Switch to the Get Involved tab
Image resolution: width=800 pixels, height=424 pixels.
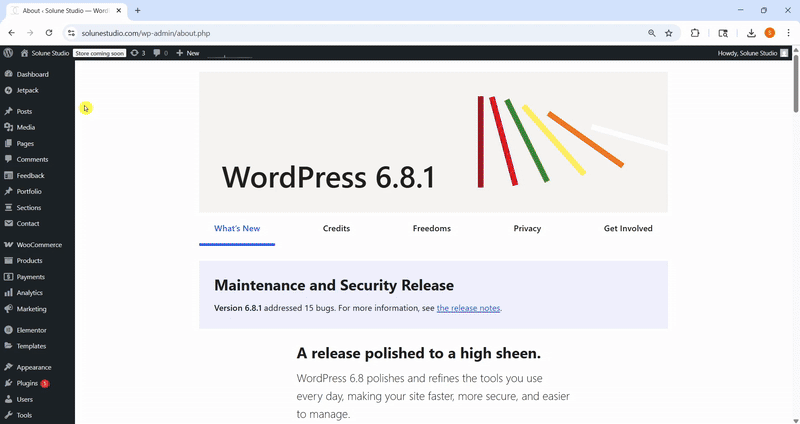[x=628, y=229]
